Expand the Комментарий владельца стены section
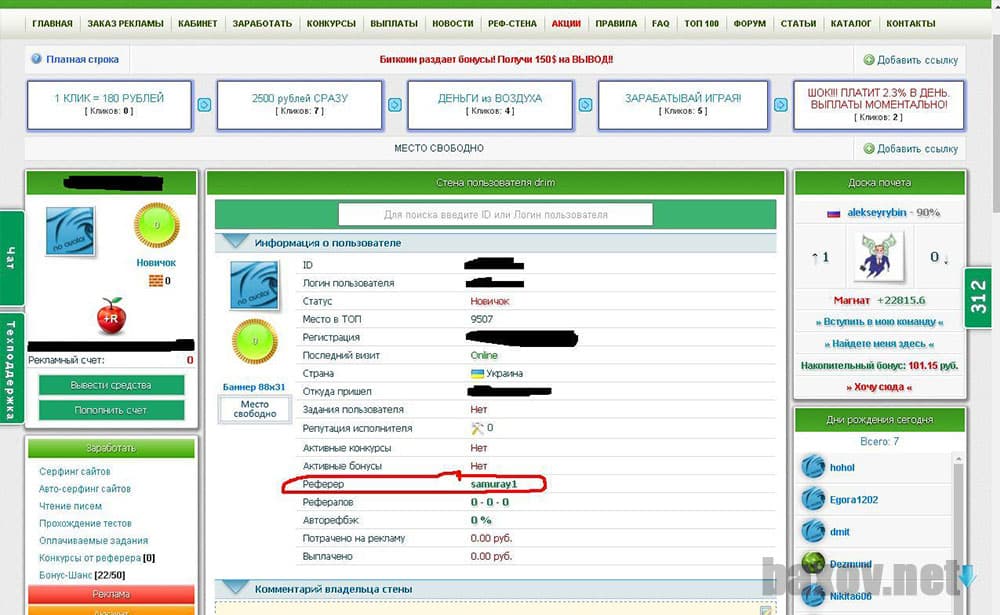 (236, 588)
